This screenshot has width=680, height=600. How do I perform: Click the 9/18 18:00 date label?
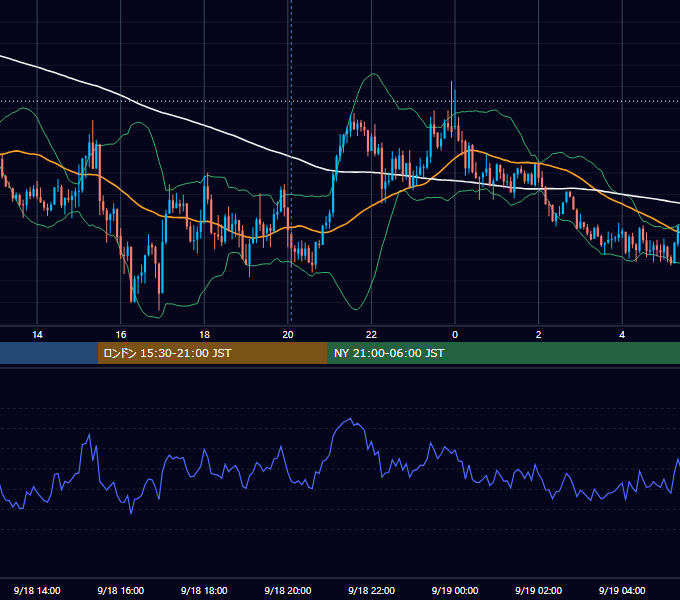[x=204, y=590]
